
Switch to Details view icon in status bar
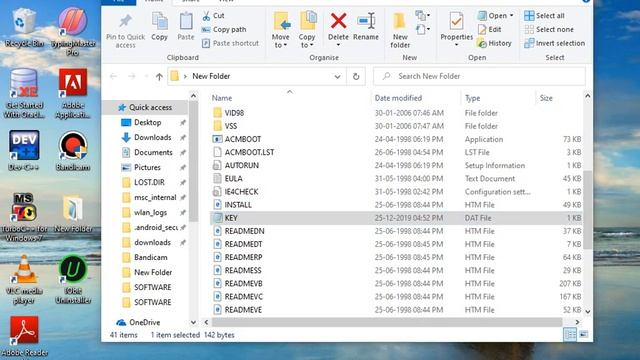pos(570,335)
